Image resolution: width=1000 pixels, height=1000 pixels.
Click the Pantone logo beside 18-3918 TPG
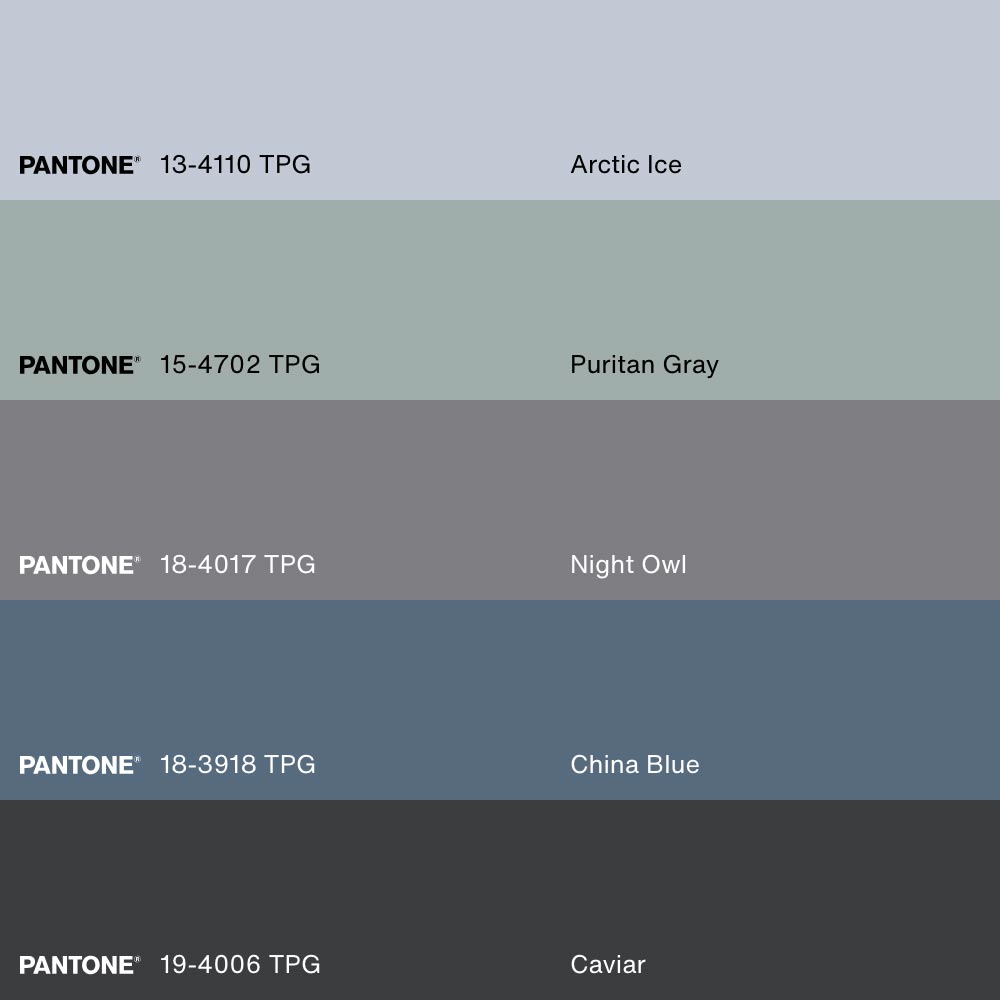point(79,765)
